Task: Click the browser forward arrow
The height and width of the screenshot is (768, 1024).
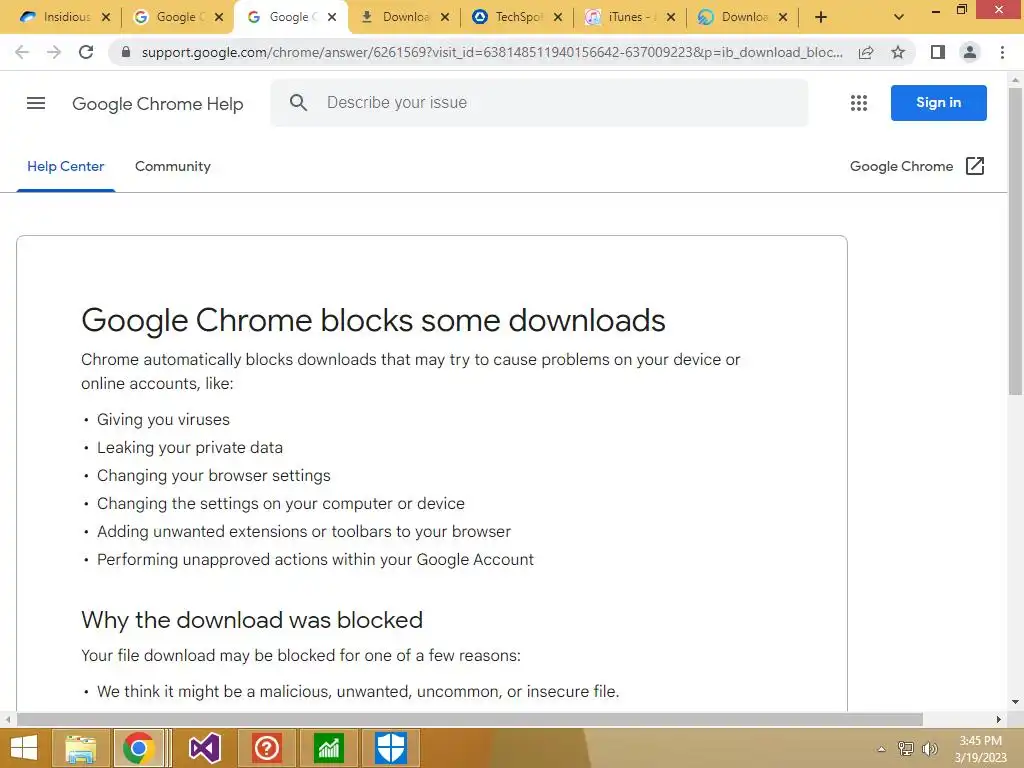Action: point(54,52)
